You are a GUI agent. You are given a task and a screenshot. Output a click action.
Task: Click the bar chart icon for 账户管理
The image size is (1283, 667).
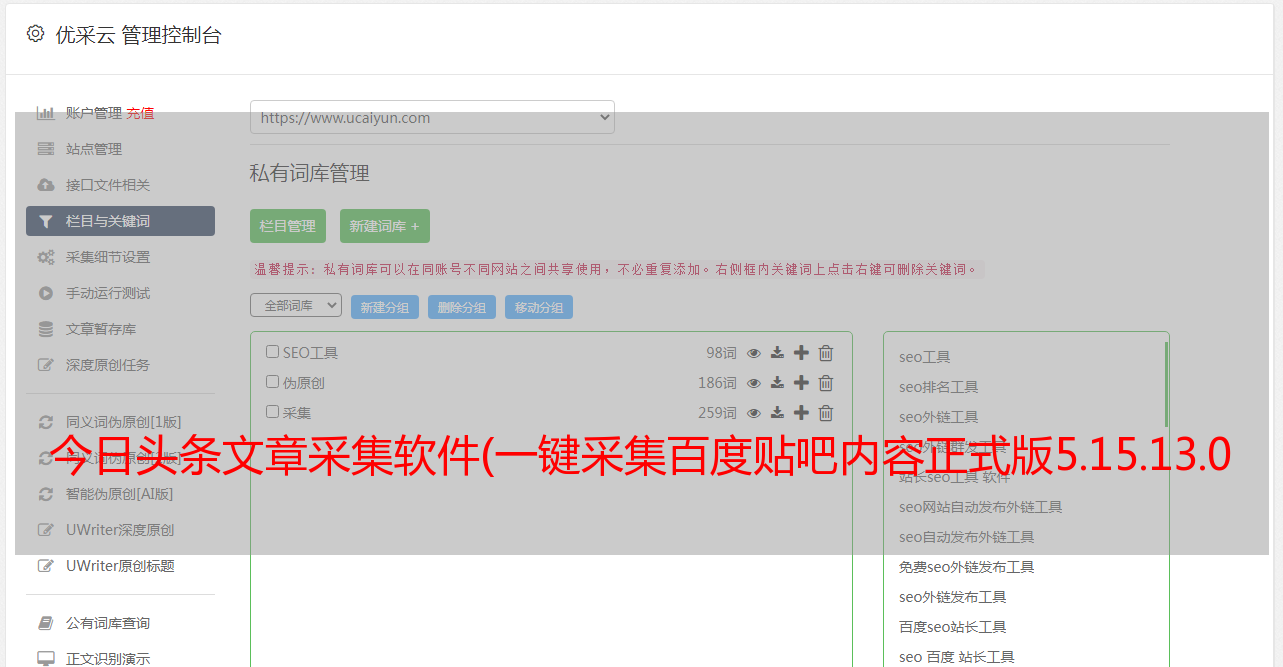(46, 113)
